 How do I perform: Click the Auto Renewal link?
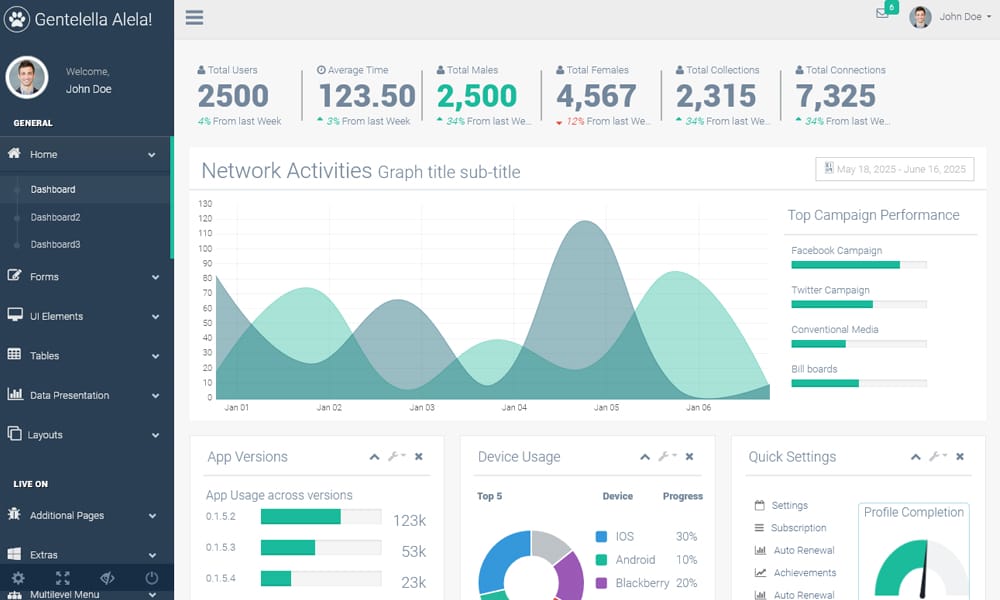[x=803, y=550]
